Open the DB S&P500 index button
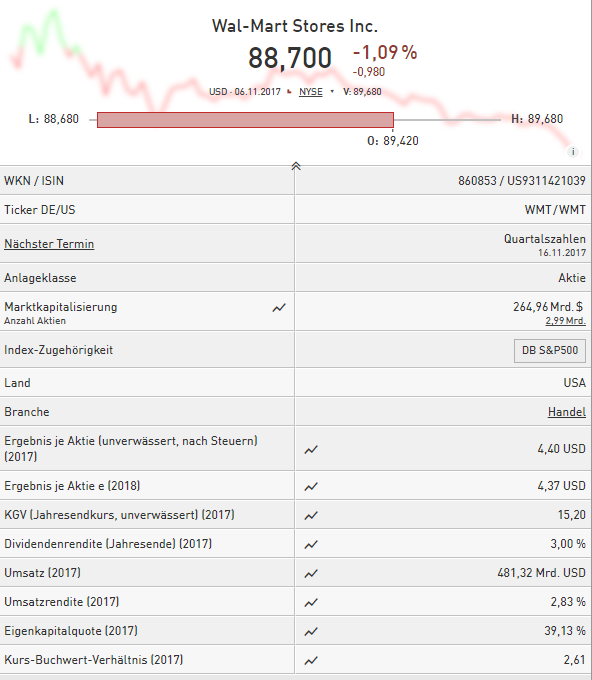 [x=549, y=350]
